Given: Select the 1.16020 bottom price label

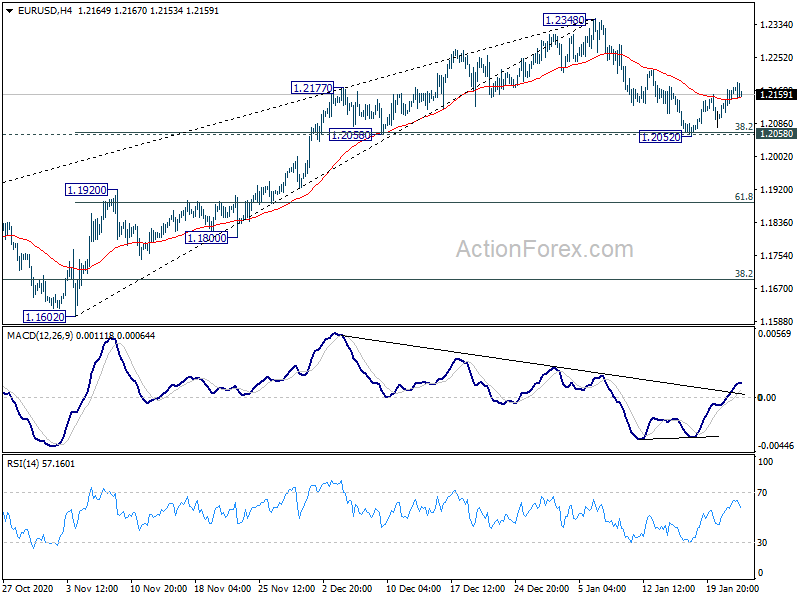Looking at the screenshot, I should [45, 317].
